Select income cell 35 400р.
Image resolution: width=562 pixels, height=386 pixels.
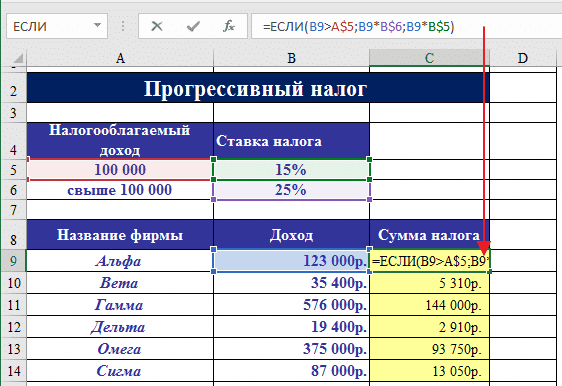291,283
